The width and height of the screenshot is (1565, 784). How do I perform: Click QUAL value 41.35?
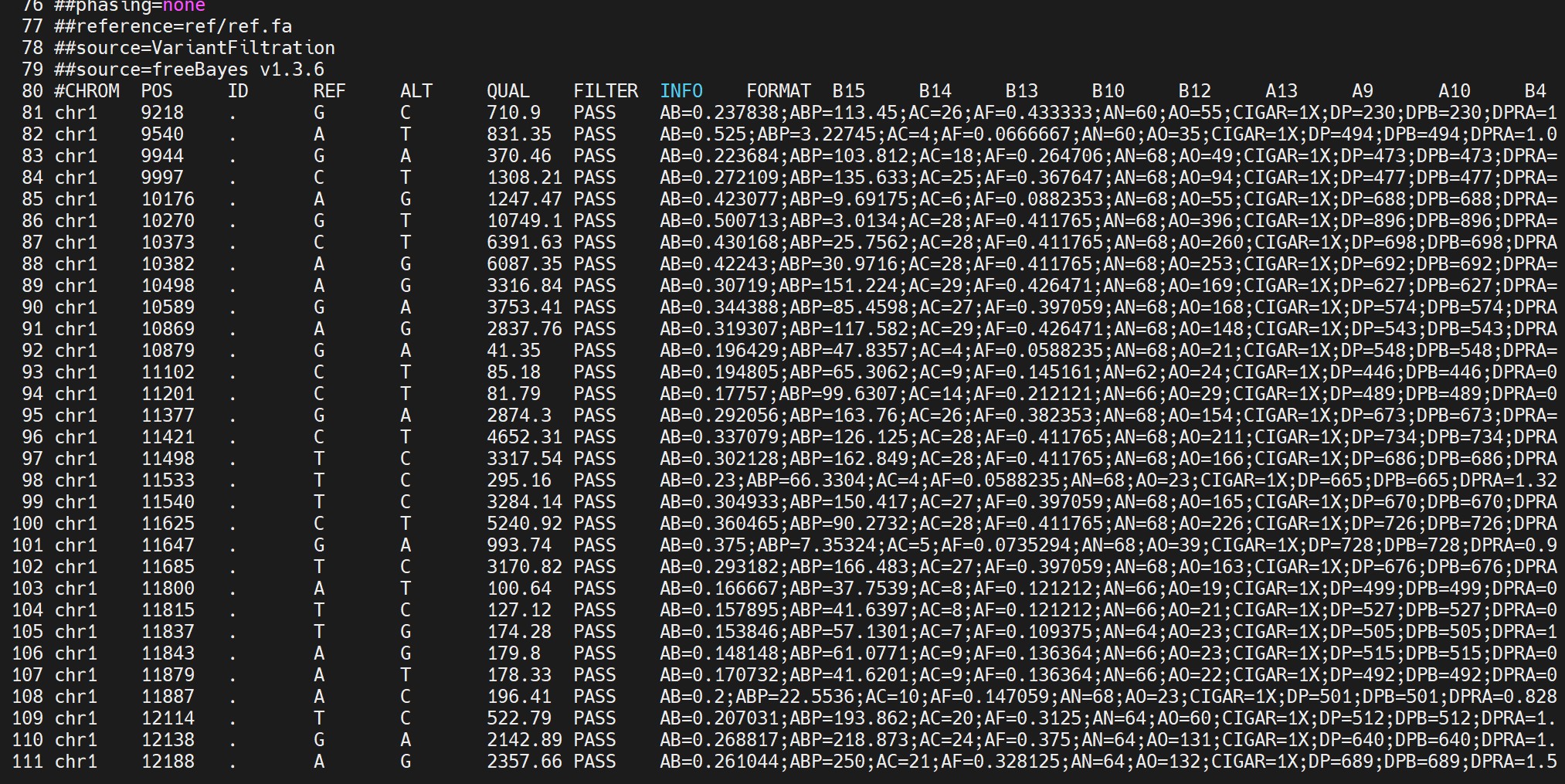(x=514, y=351)
